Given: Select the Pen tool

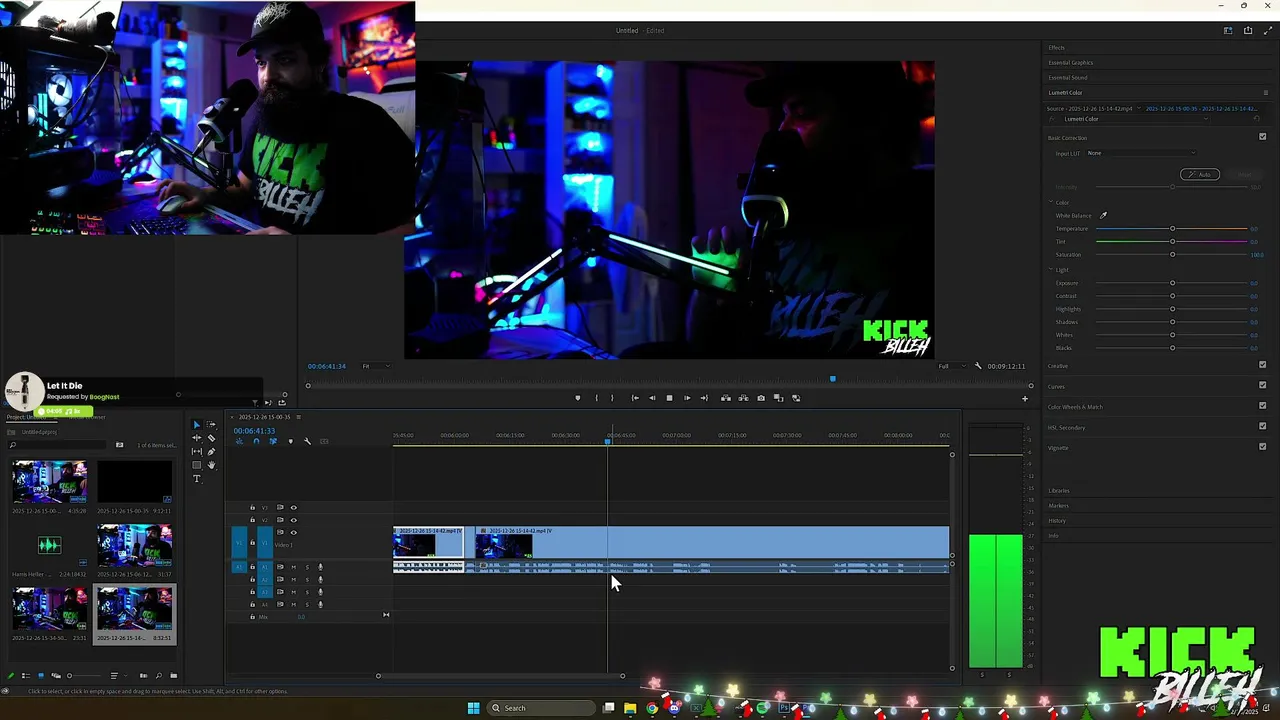Looking at the screenshot, I should click(211, 451).
